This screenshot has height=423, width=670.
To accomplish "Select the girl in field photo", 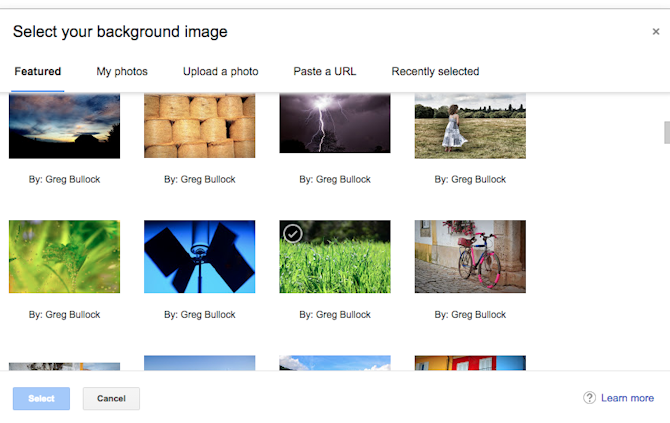I will (x=470, y=126).
